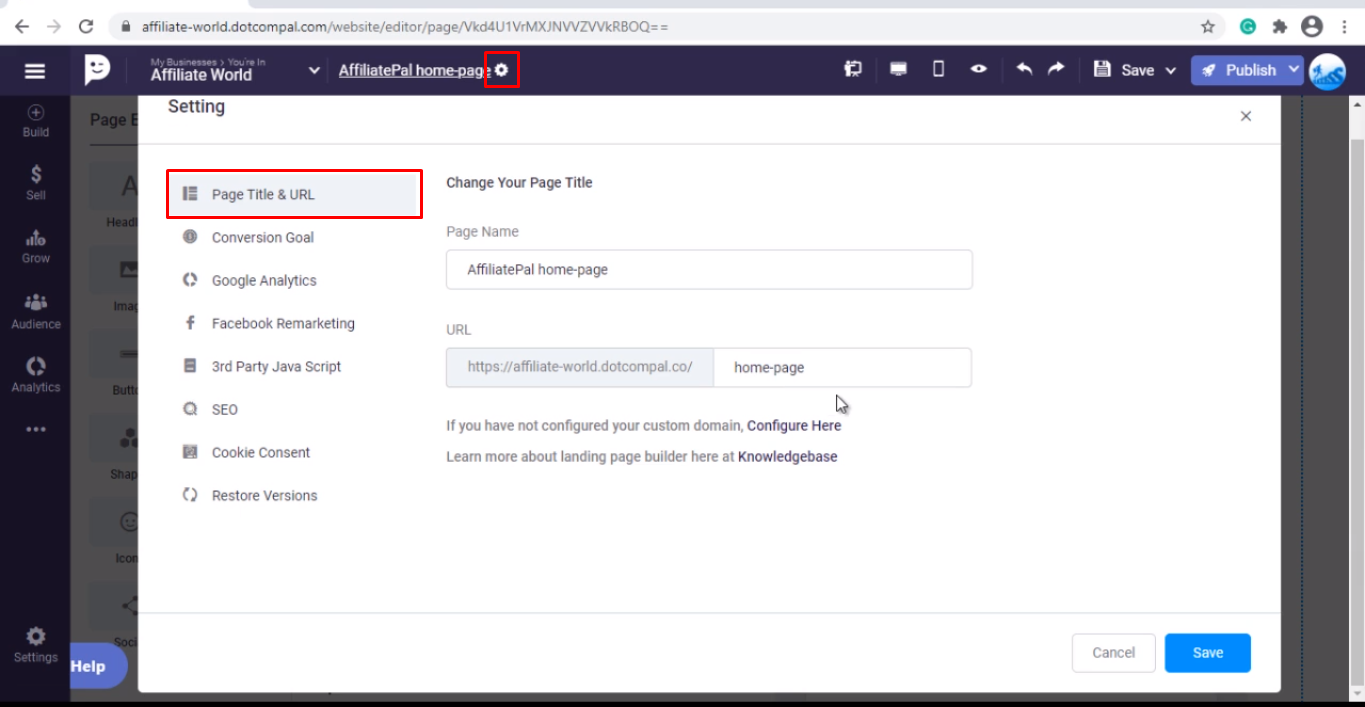The image size is (1365, 707).
Task: Open Settings at bottom of sidebar
Action: click(x=35, y=645)
